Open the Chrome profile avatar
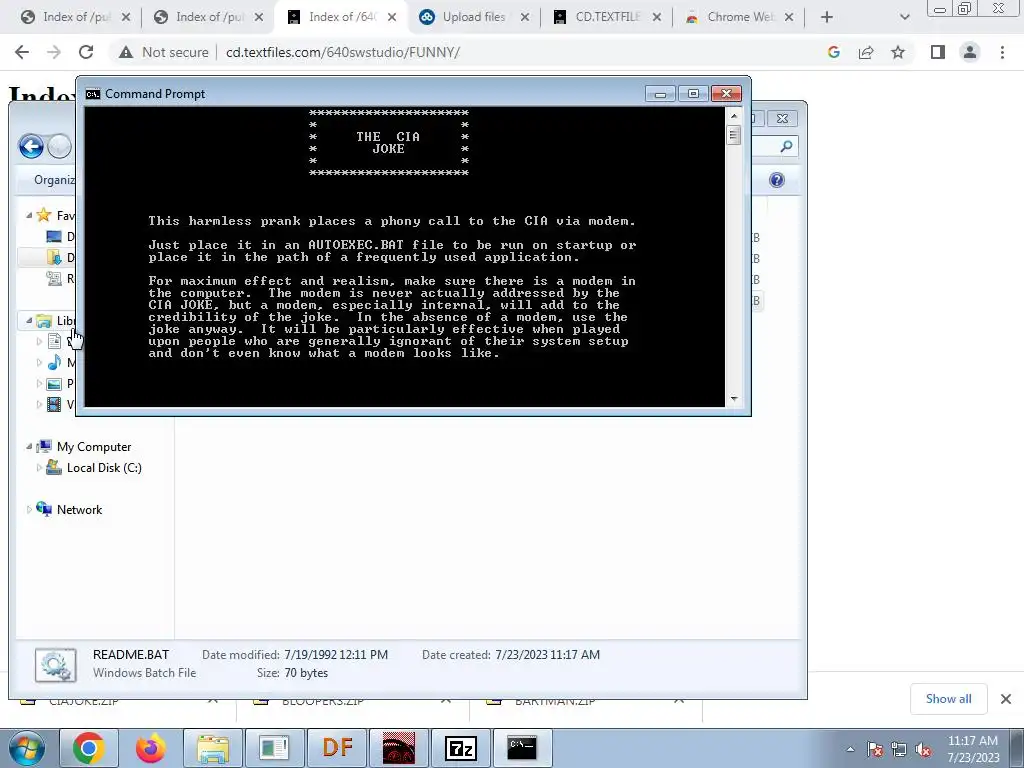Screen dimensions: 1024x768 (970, 52)
